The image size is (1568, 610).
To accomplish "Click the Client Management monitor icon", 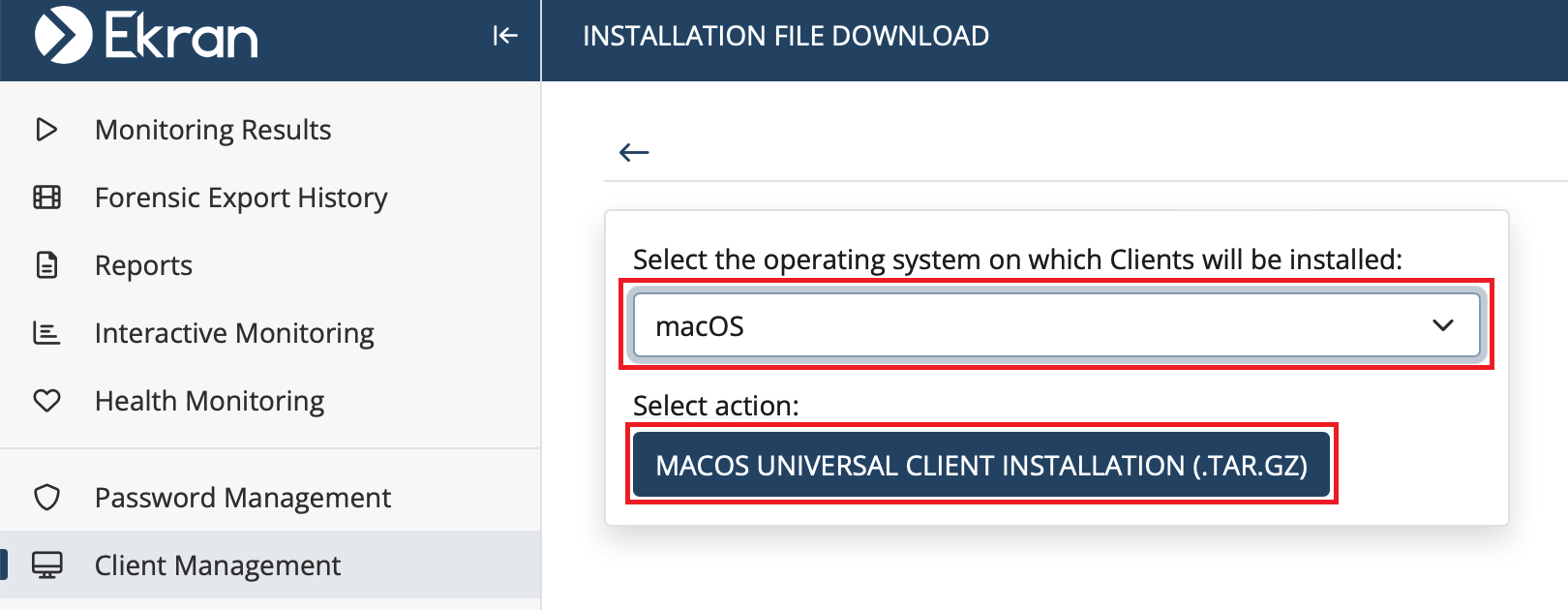I will point(46,565).
